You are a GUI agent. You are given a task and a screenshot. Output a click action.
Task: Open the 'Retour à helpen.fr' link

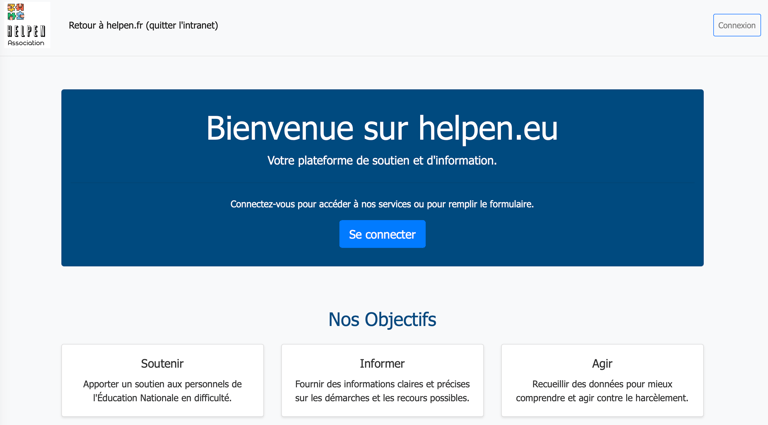[x=143, y=25]
